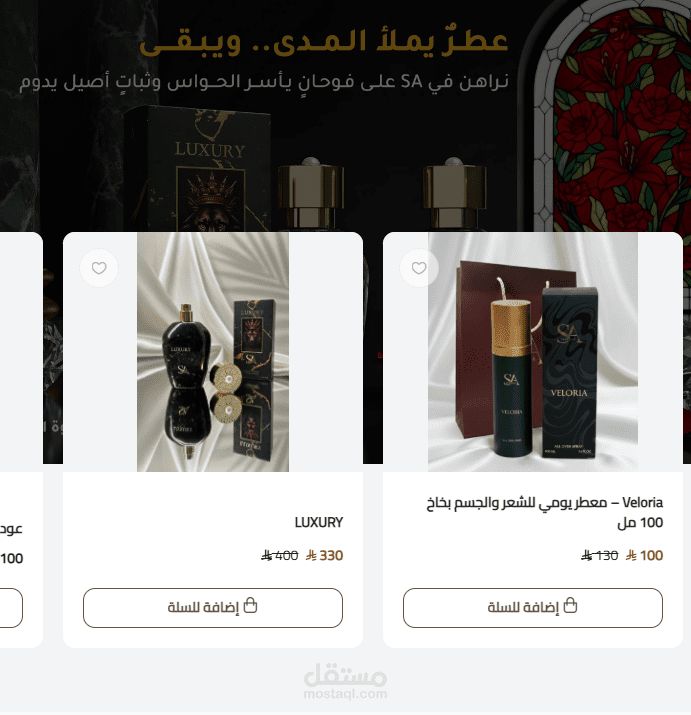The width and height of the screenshot is (691, 715).
Task: Open Veloria daily hair and body spray title
Action: pos(545,513)
